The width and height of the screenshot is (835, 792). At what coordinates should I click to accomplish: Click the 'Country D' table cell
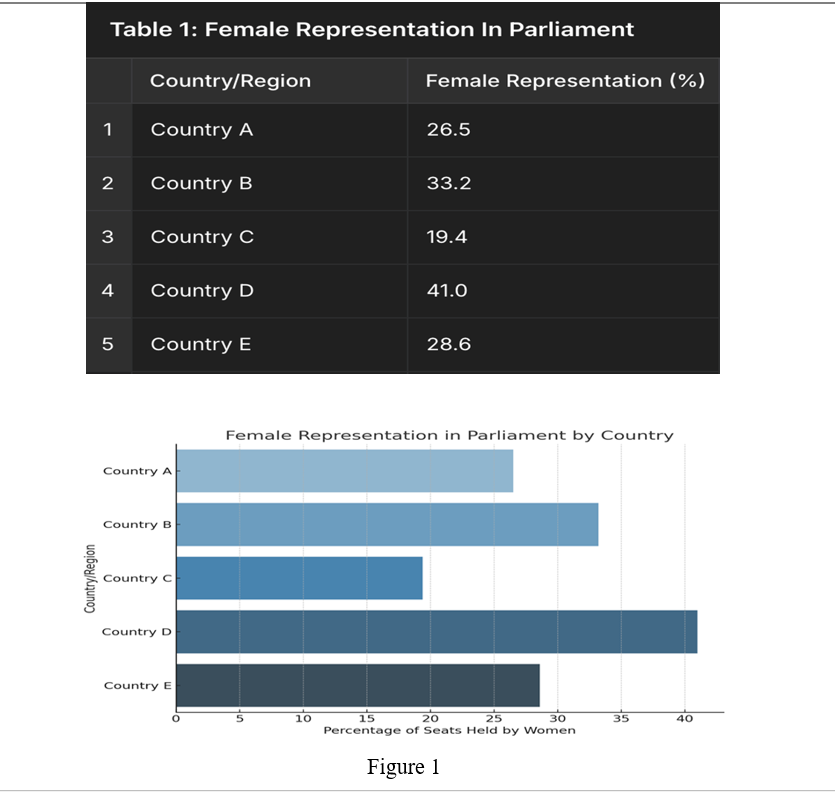pyautogui.click(x=202, y=291)
